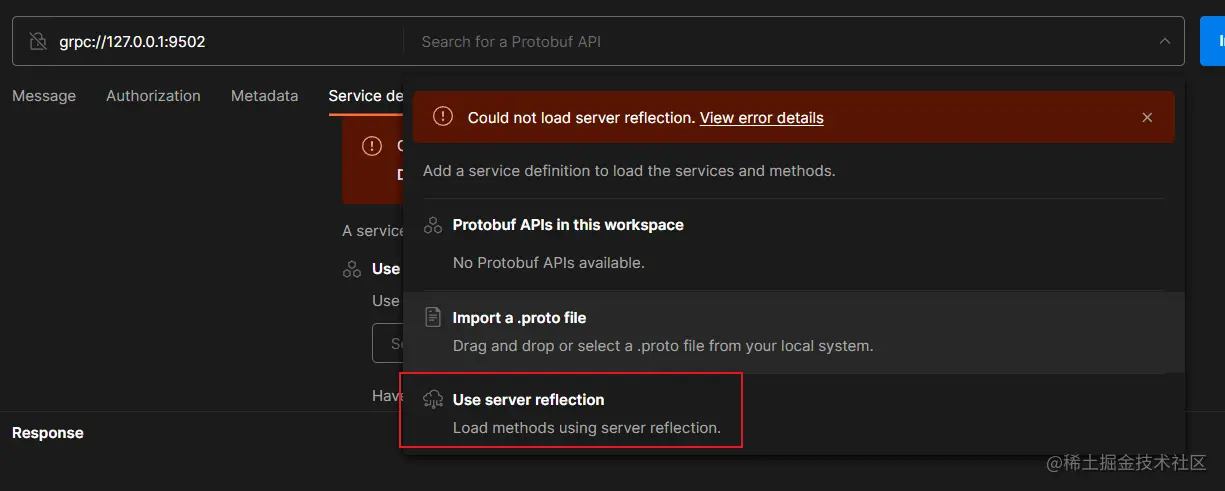This screenshot has width=1225, height=491.
Task: Click the server reflection cloud icon
Action: coord(433,400)
